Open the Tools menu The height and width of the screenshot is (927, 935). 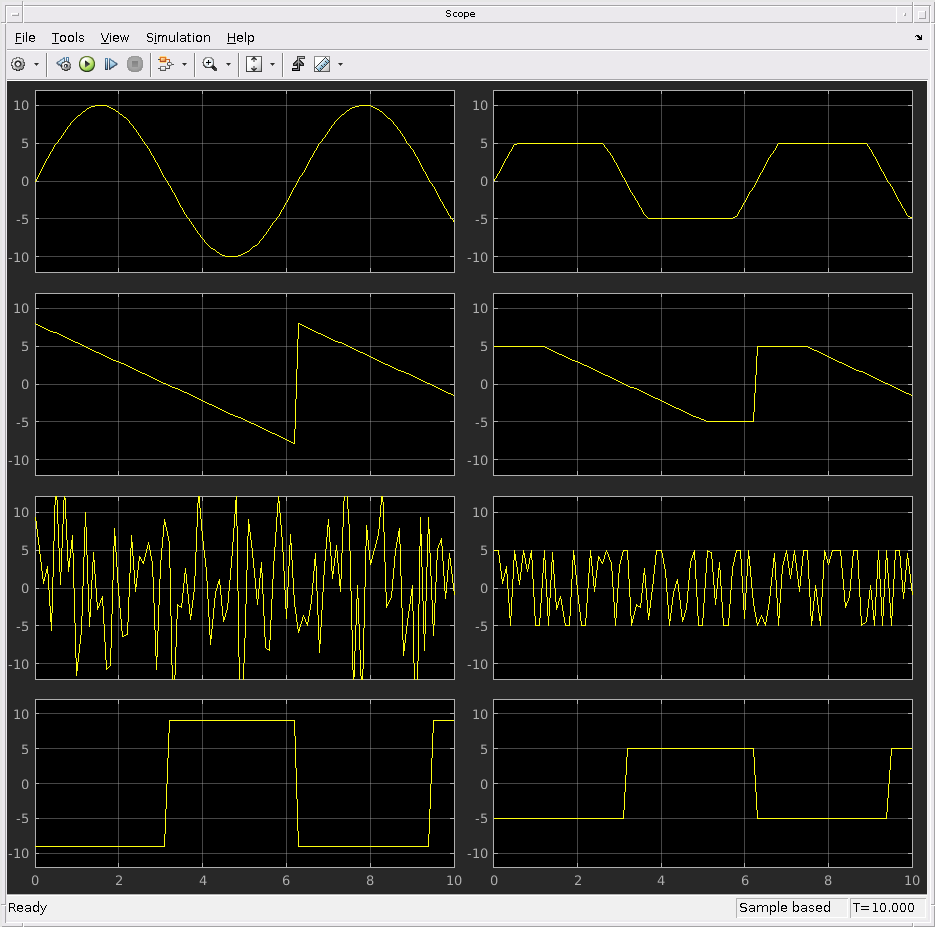[68, 38]
